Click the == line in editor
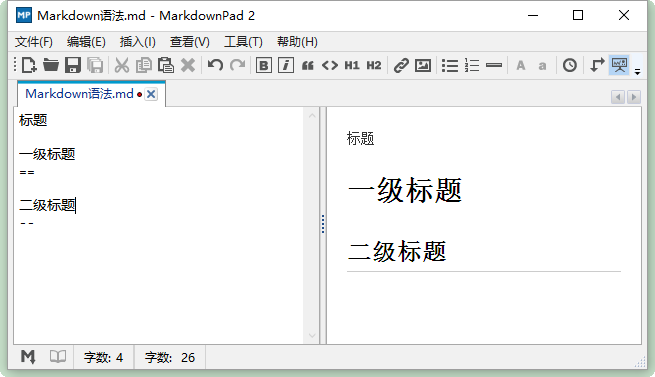 (x=27, y=172)
